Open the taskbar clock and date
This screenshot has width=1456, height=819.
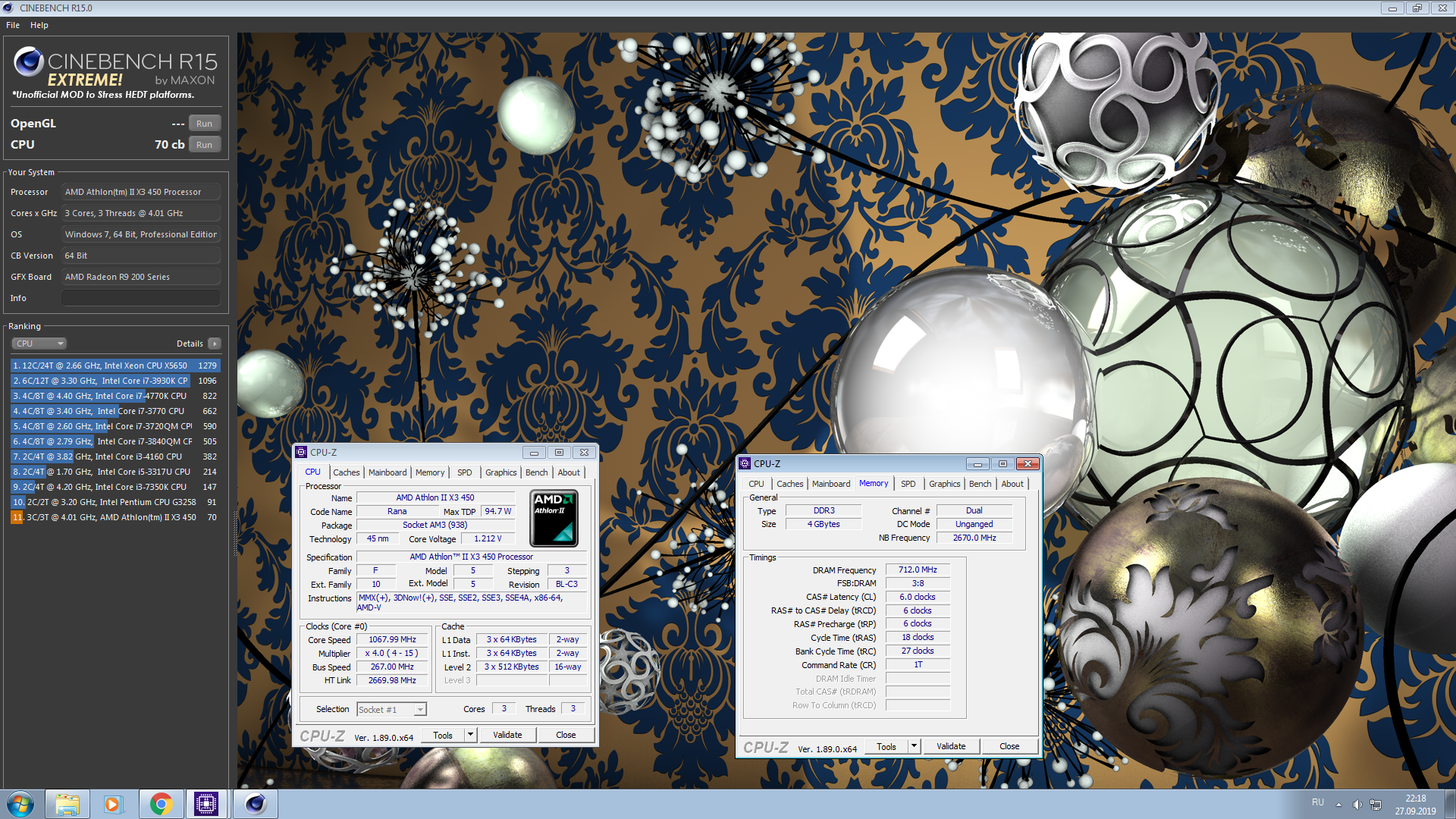(1415, 804)
